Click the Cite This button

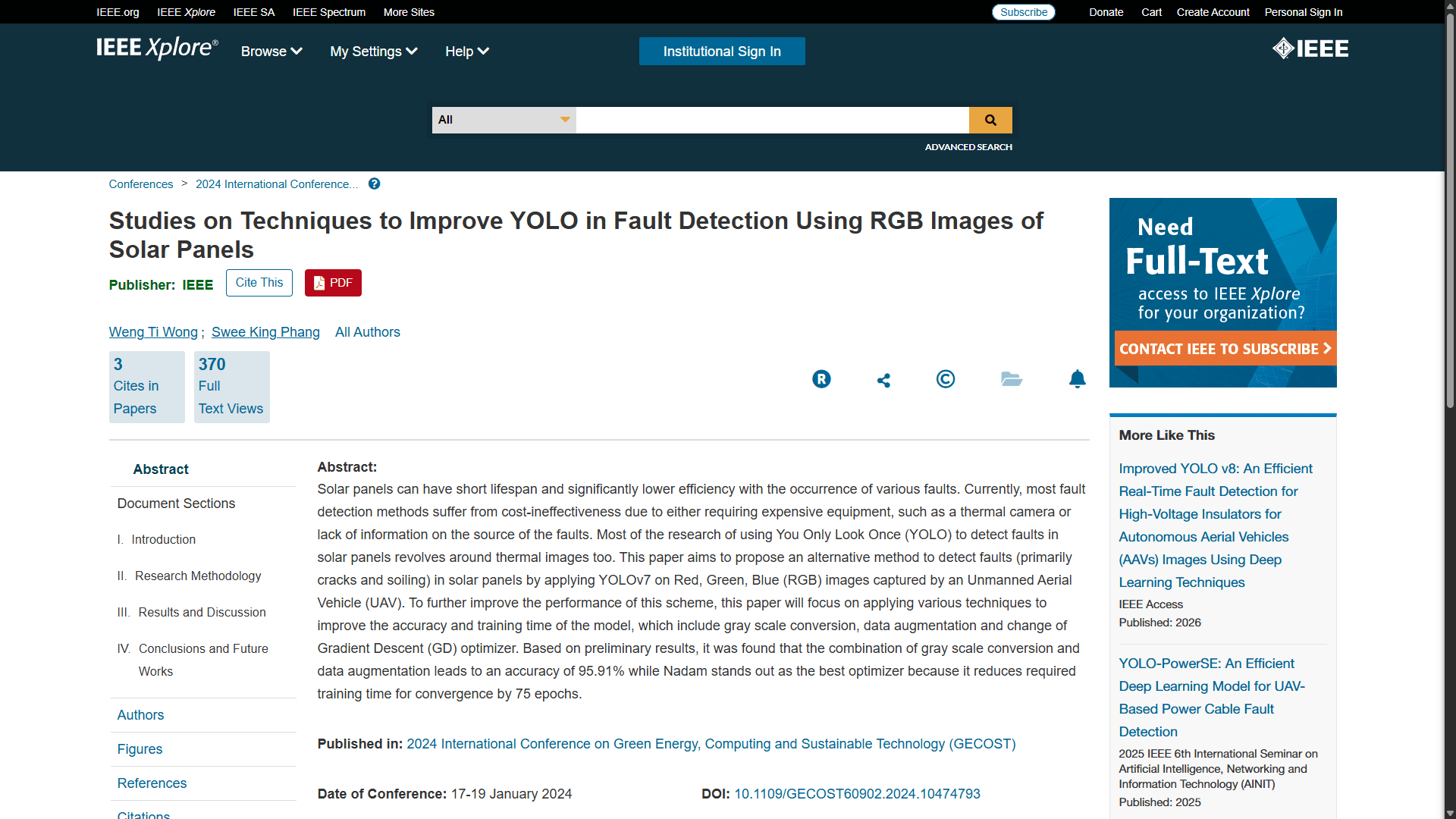click(259, 283)
